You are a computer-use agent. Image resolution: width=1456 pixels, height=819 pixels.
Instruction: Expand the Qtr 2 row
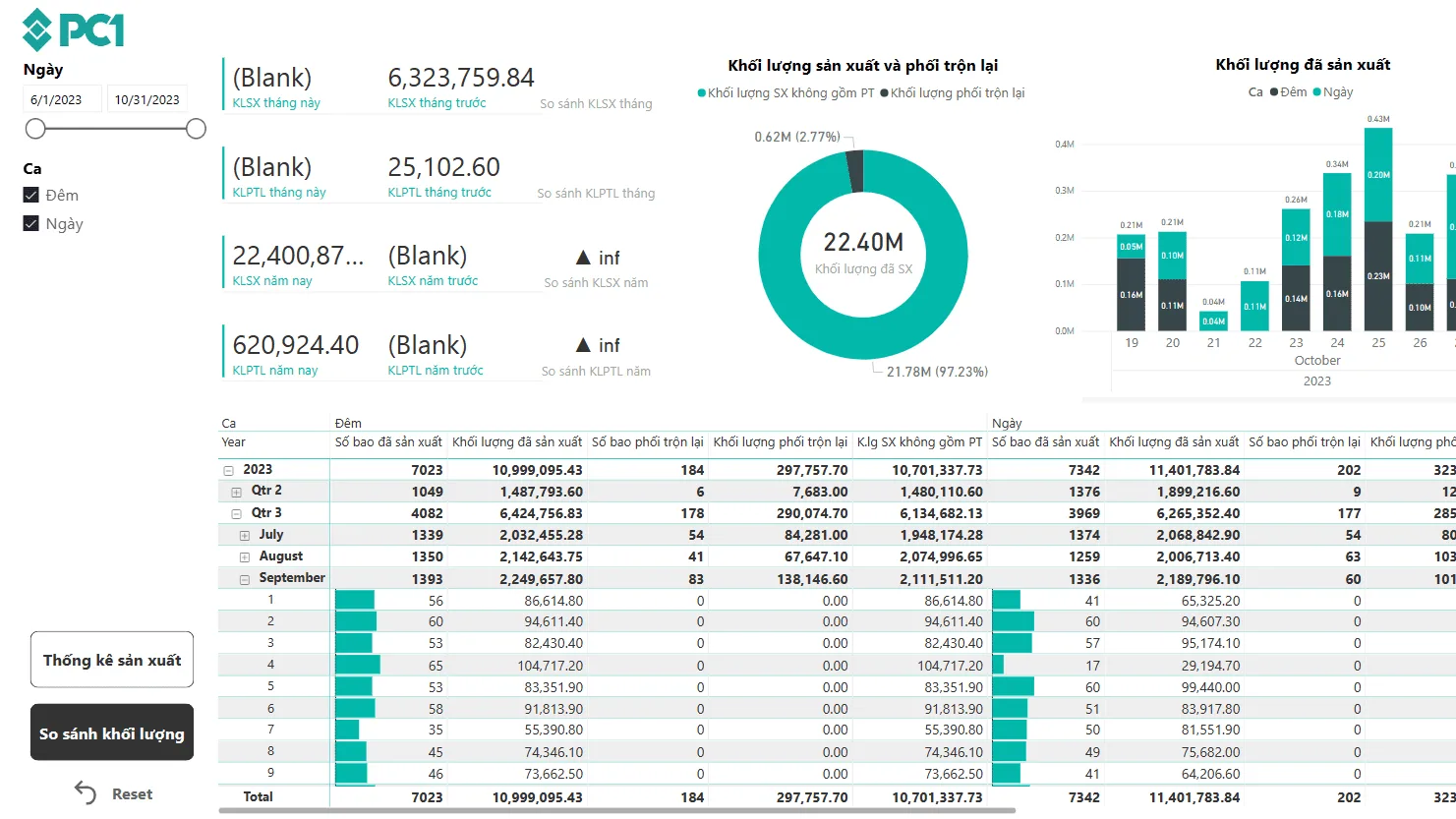pyautogui.click(x=236, y=492)
